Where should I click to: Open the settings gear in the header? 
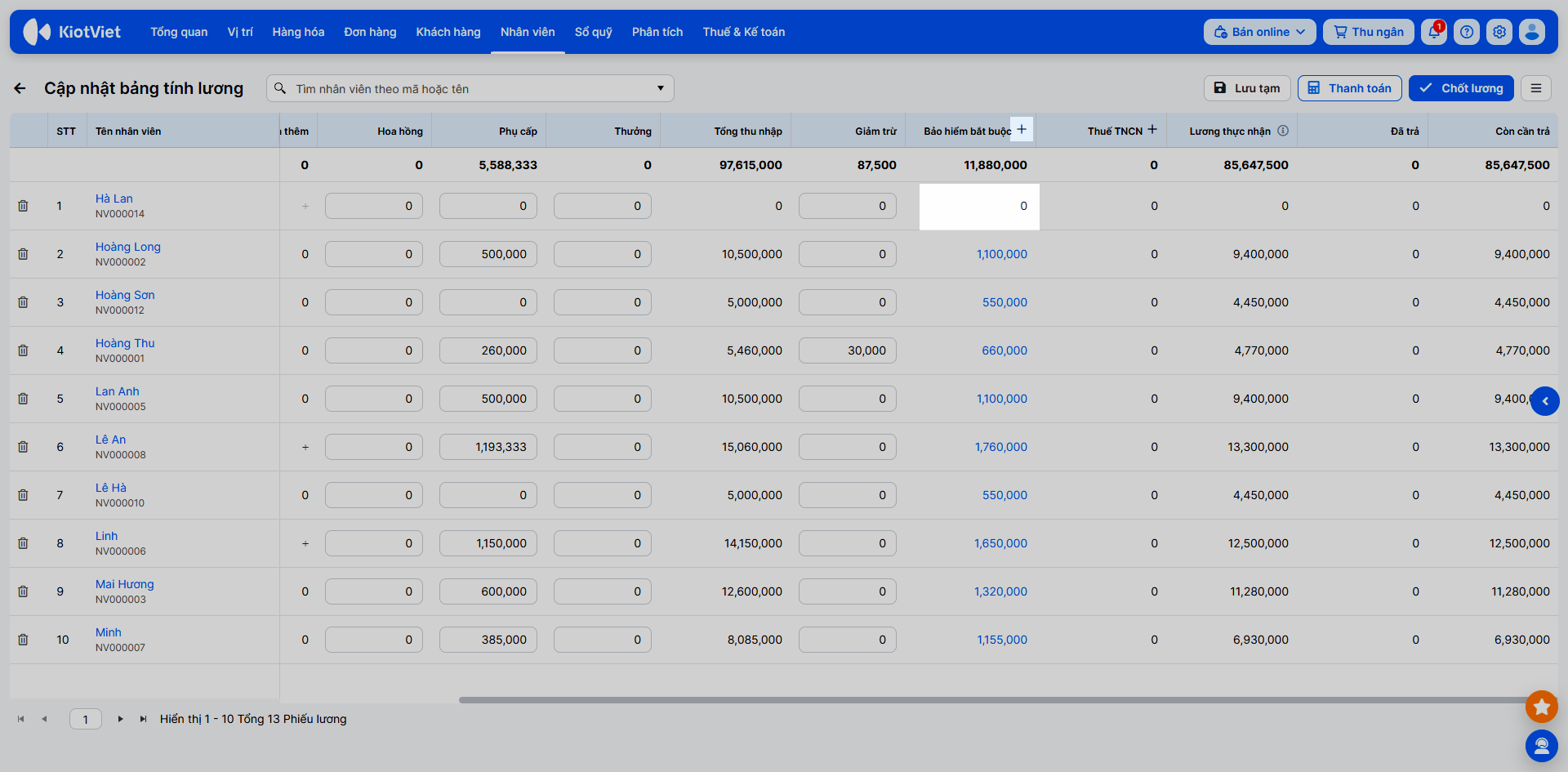click(1499, 32)
